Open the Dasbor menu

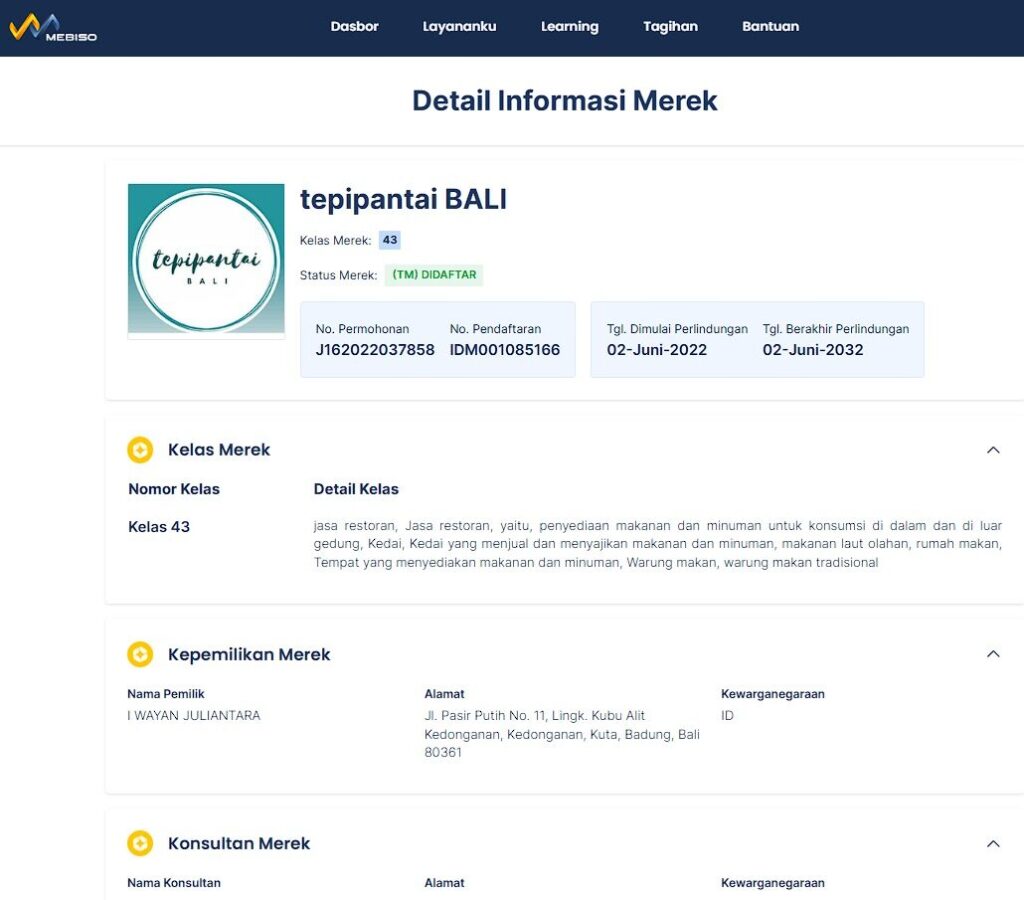(x=354, y=27)
